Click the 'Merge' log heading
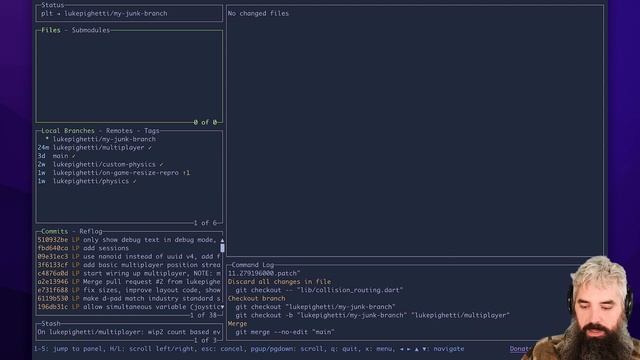This screenshot has height=360, width=640. click(237, 324)
